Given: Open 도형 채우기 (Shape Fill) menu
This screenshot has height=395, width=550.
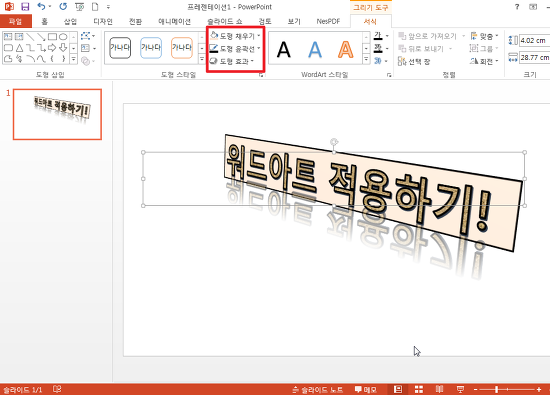Looking at the screenshot, I should click(x=235, y=36).
